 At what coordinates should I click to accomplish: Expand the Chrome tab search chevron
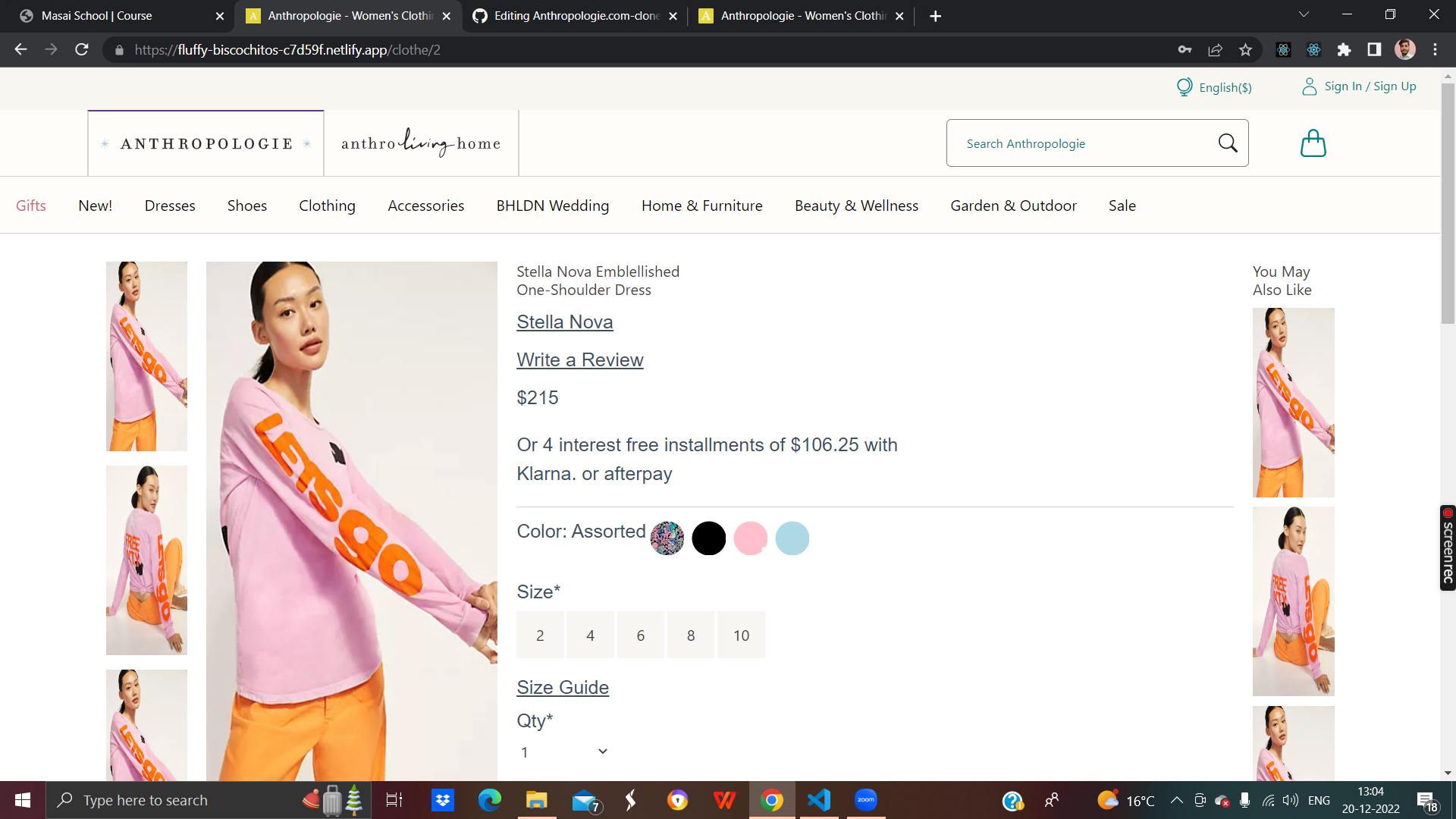[x=1304, y=15]
